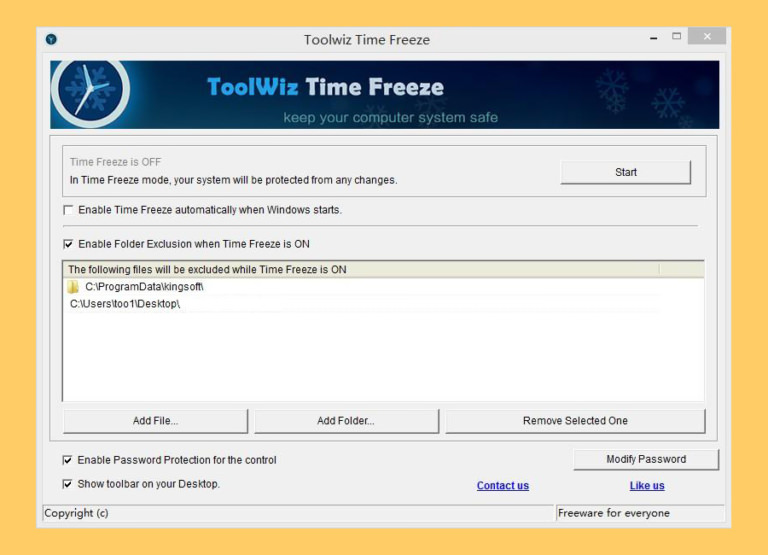Screen dimensions: 768x555
Task: Uncheck Show toolbar on your Desktop
Action: click(67, 484)
